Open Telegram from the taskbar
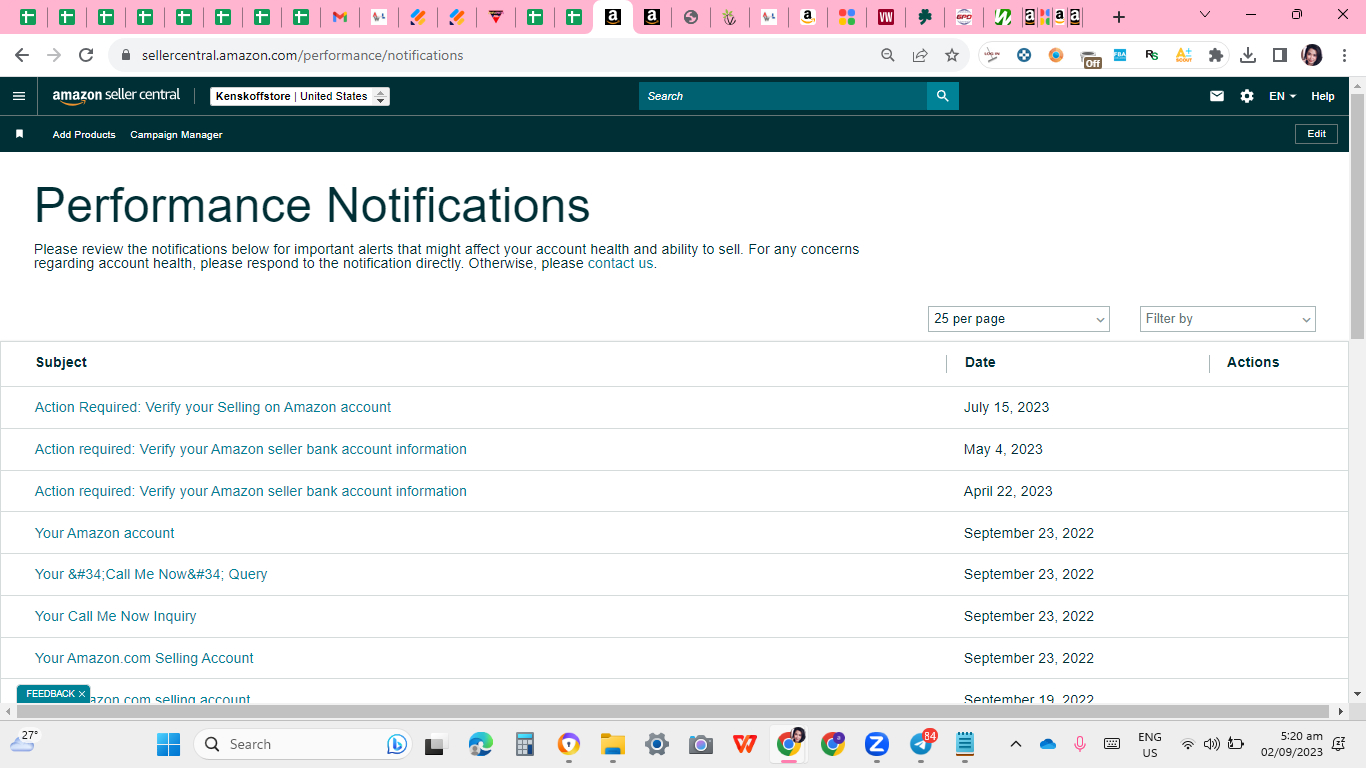This screenshot has height=768, width=1366. tap(922, 744)
